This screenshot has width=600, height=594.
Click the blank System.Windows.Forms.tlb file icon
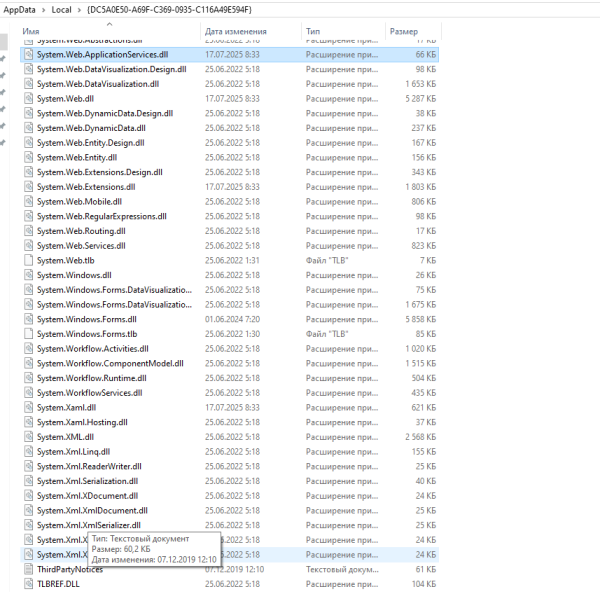pos(28,334)
